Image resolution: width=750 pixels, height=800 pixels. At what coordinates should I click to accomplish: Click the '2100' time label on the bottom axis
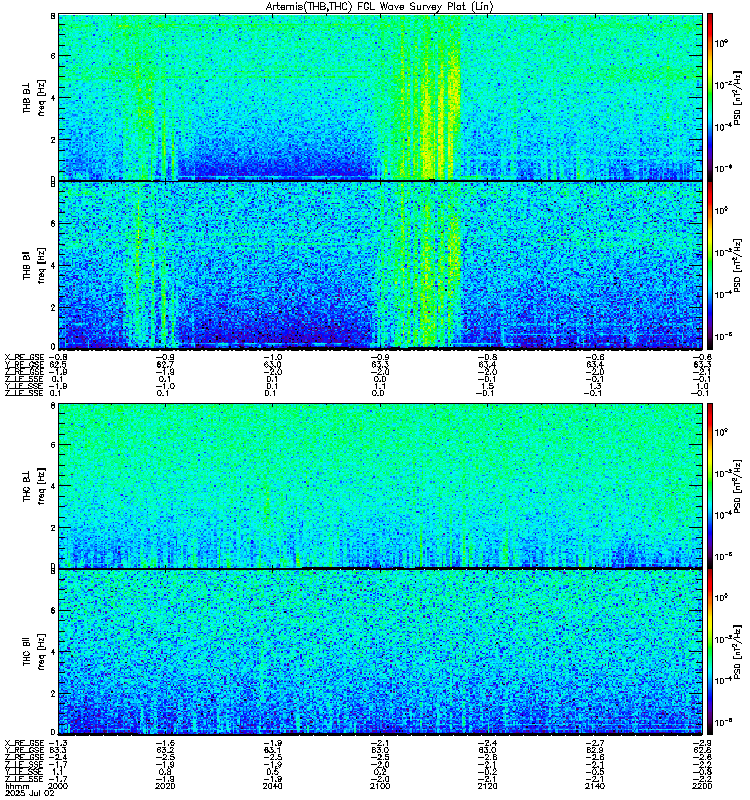pos(380,786)
